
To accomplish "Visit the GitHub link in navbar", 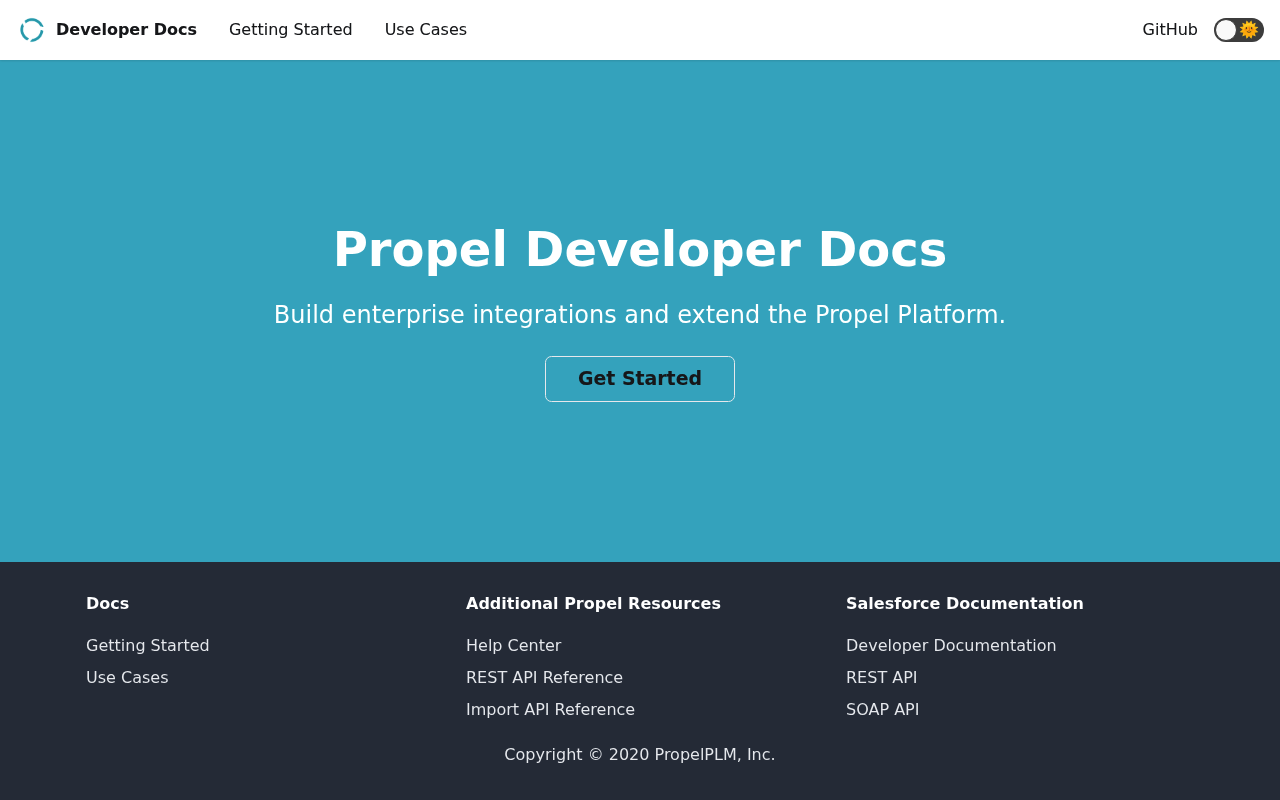I will [x=1170, y=30].
